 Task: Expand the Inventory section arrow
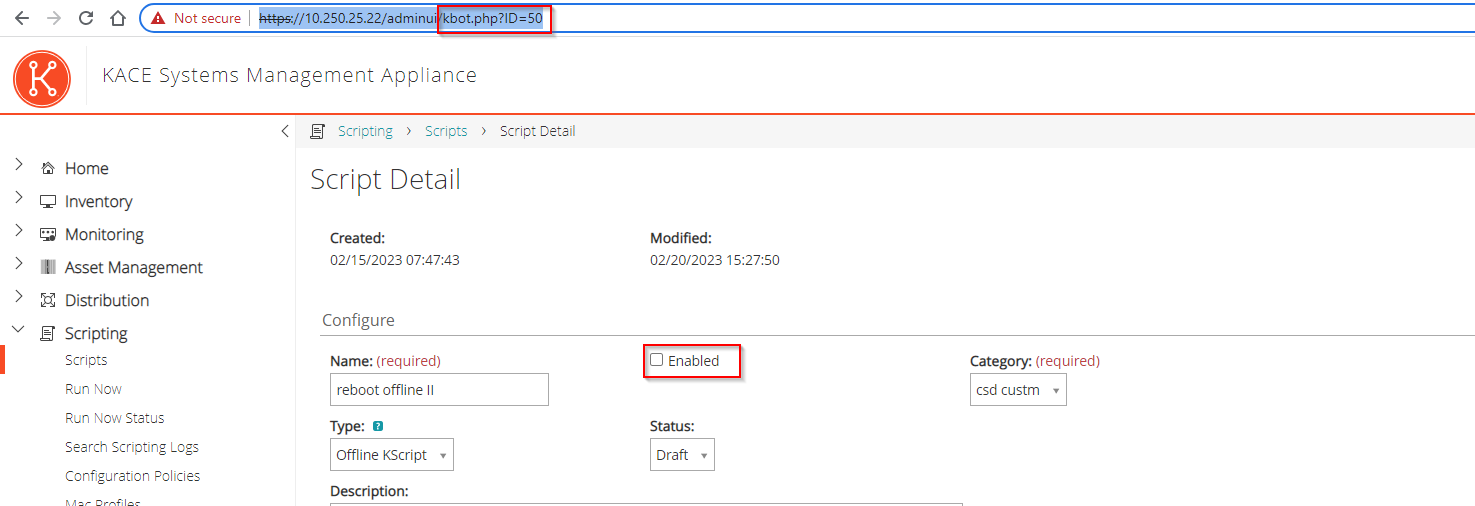(x=18, y=198)
